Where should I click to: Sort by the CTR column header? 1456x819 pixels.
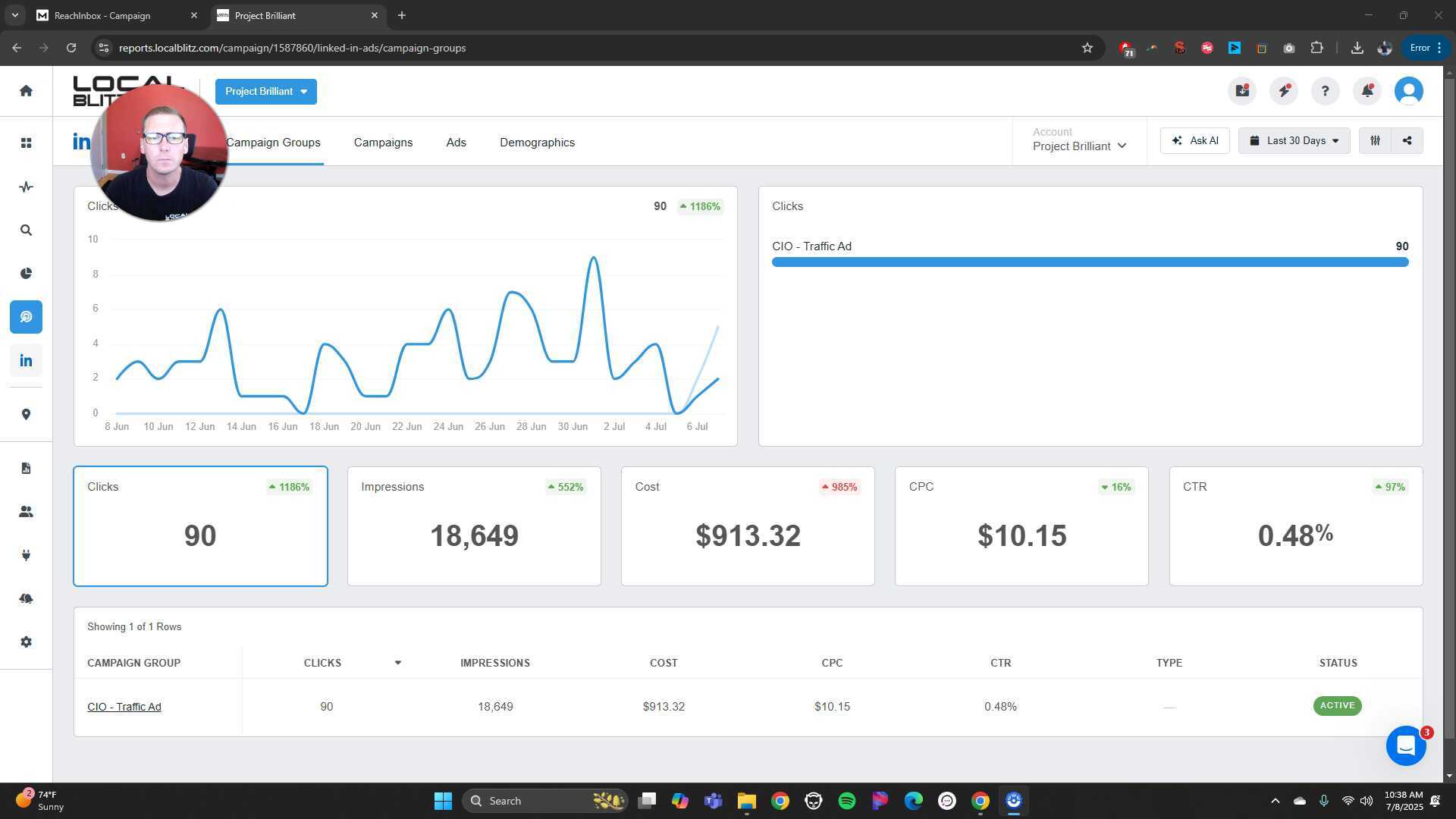(x=1000, y=663)
